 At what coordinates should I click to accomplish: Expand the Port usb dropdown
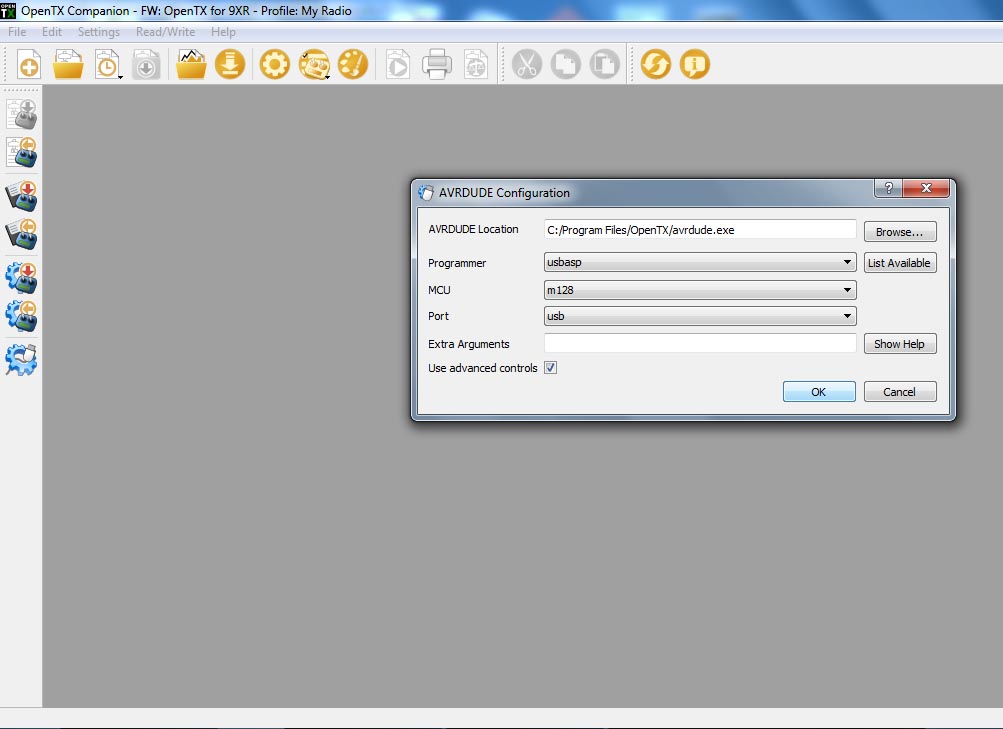pos(700,316)
